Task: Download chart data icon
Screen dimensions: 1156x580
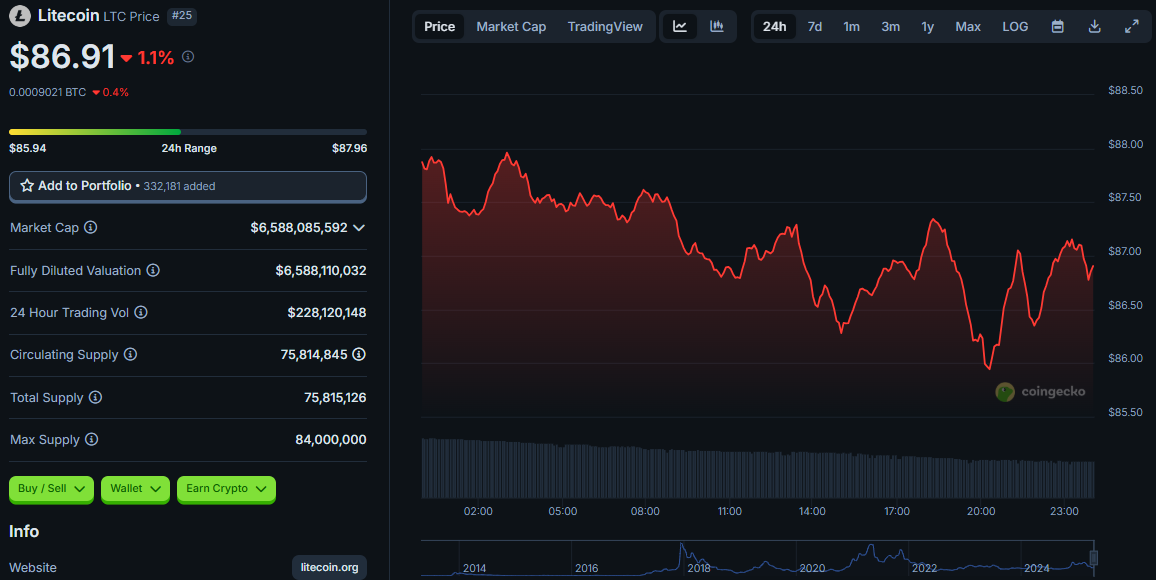Action: [1095, 27]
